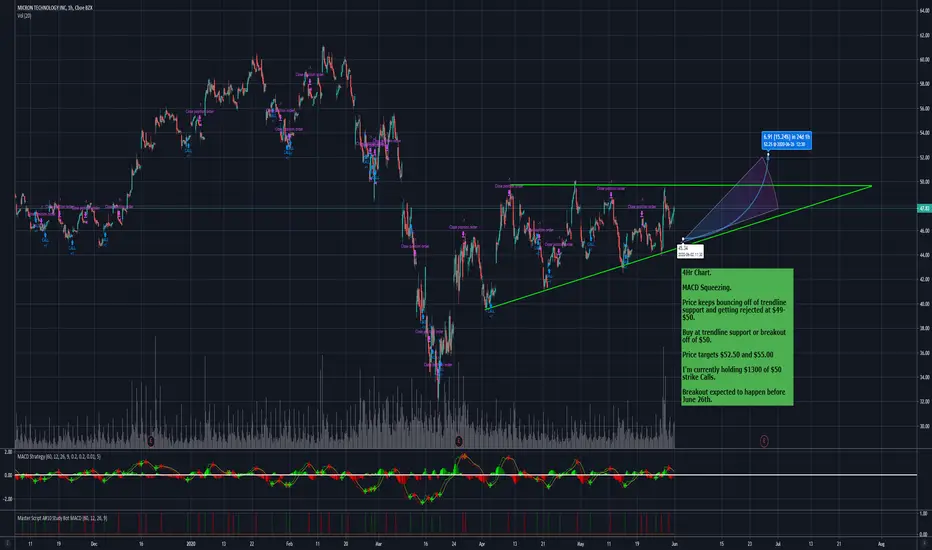This screenshot has height=550, width=932.
Task: Open the upcoming earnings marker in late June
Action: 764,441
